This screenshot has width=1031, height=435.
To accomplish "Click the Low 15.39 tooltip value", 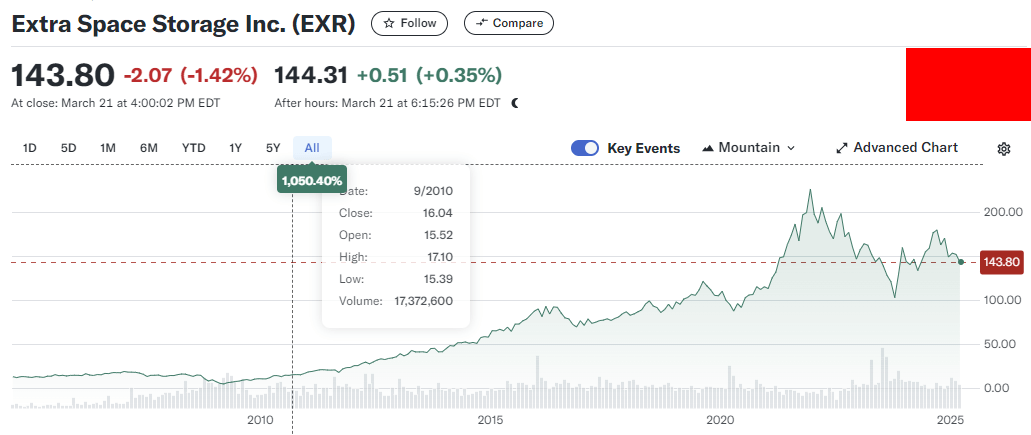I will (439, 279).
